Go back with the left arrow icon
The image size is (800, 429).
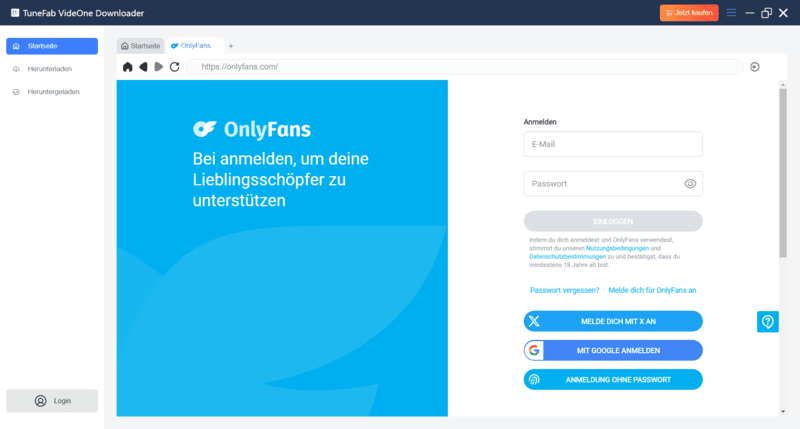[x=143, y=67]
